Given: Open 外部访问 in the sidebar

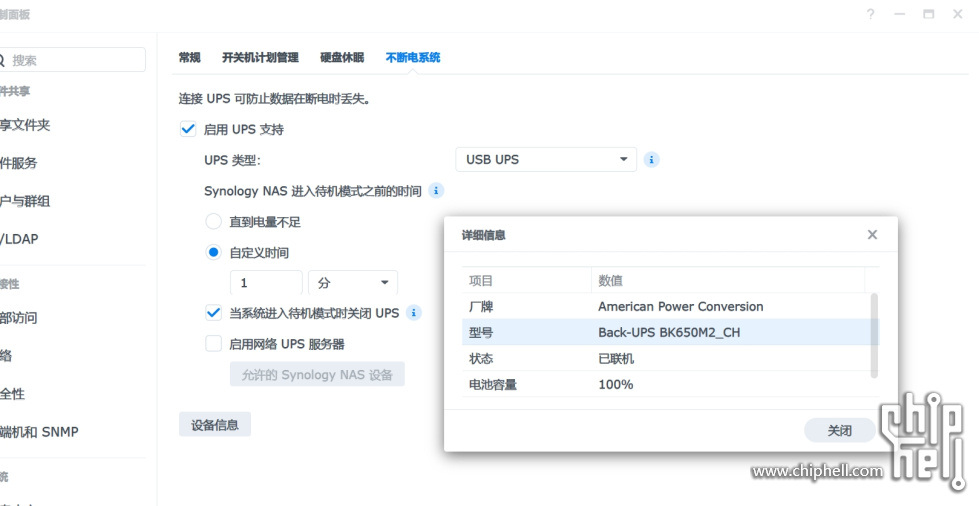Looking at the screenshot, I should 19,318.
